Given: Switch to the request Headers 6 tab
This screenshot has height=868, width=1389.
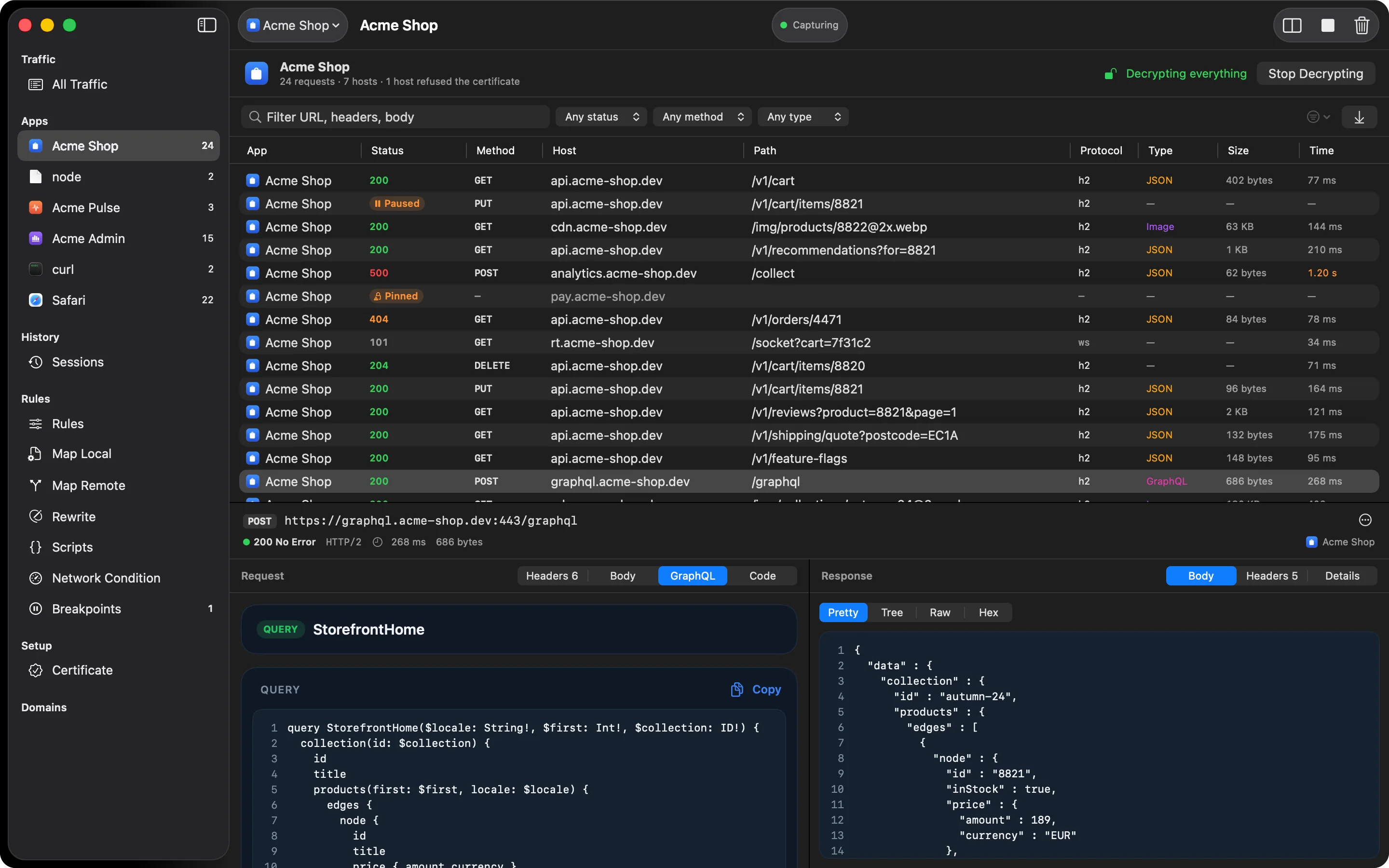Looking at the screenshot, I should click(552, 576).
